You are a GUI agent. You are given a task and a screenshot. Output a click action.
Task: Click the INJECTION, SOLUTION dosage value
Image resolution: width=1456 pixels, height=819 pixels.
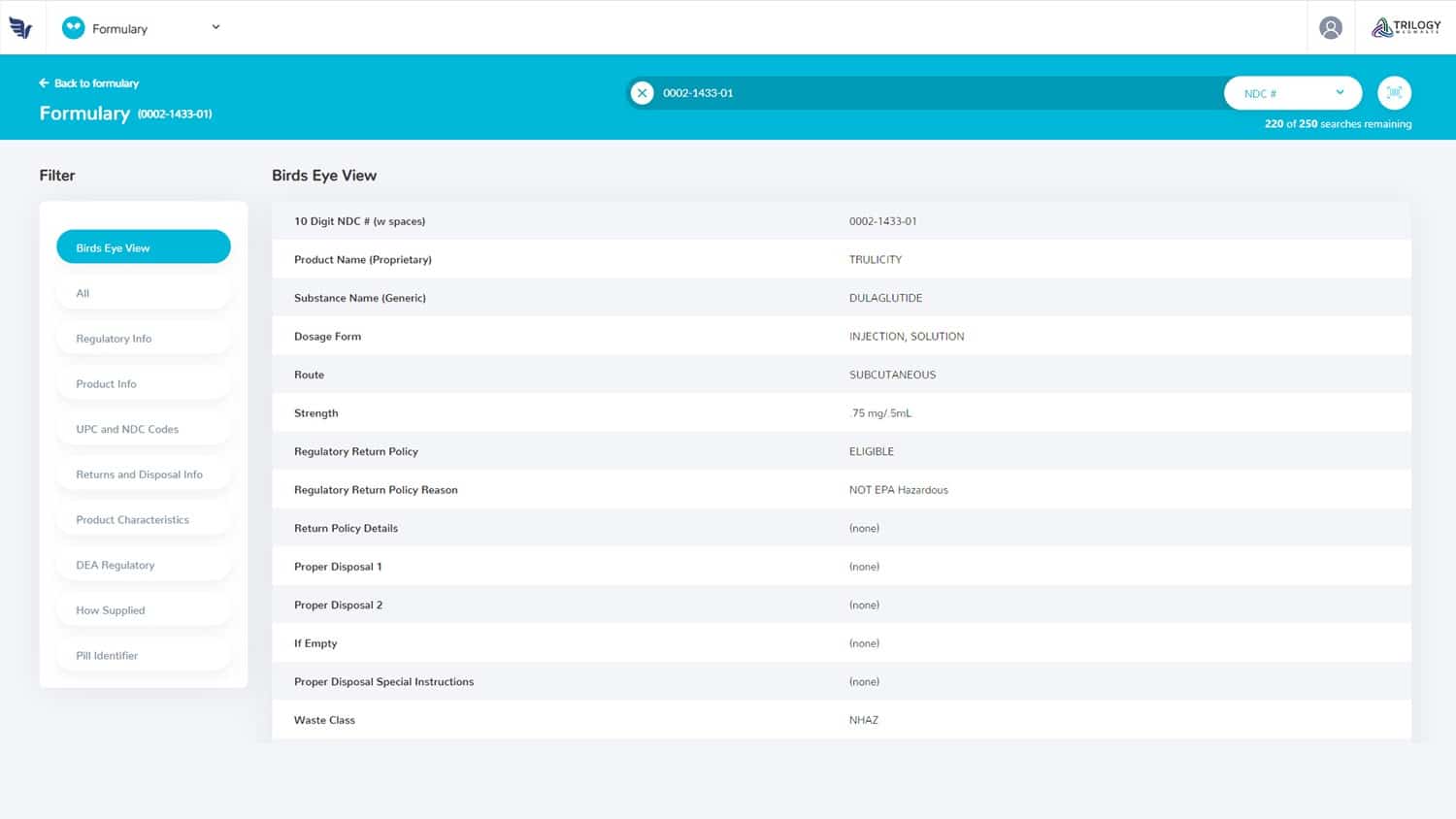[x=907, y=337]
